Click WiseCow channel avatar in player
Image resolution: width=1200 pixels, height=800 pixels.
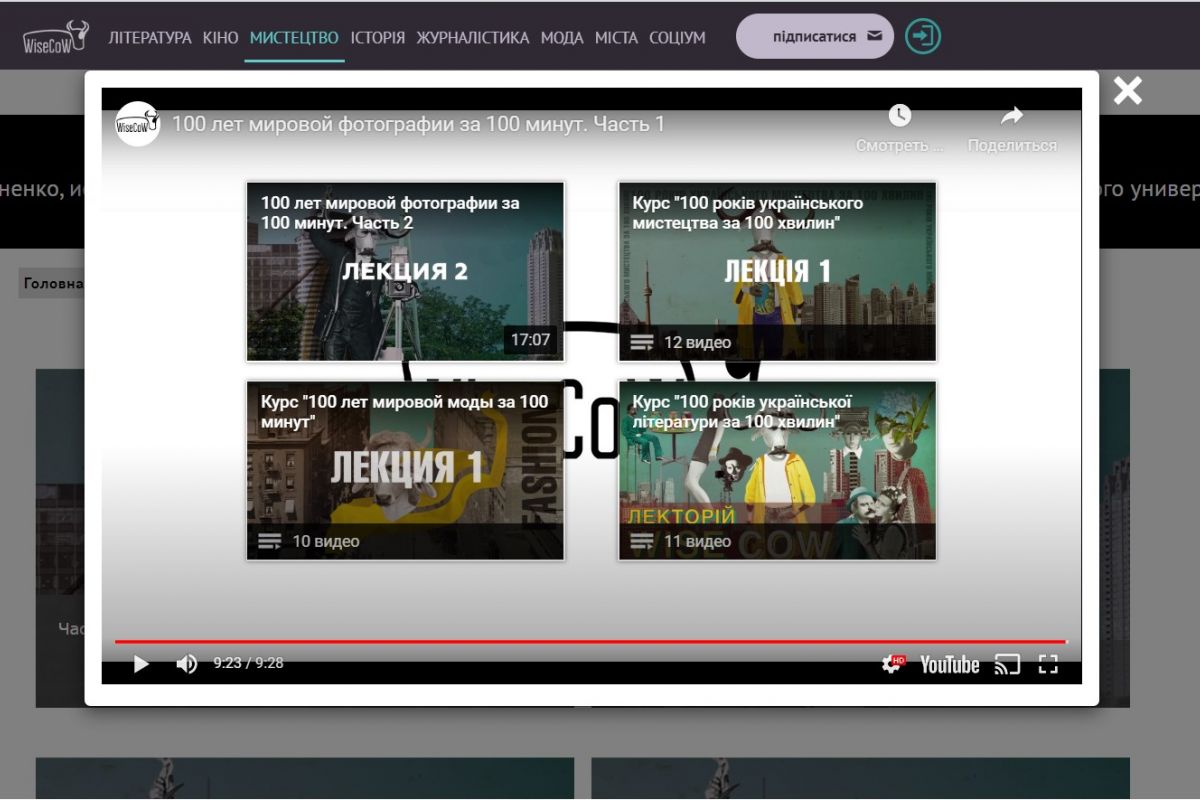click(x=138, y=124)
